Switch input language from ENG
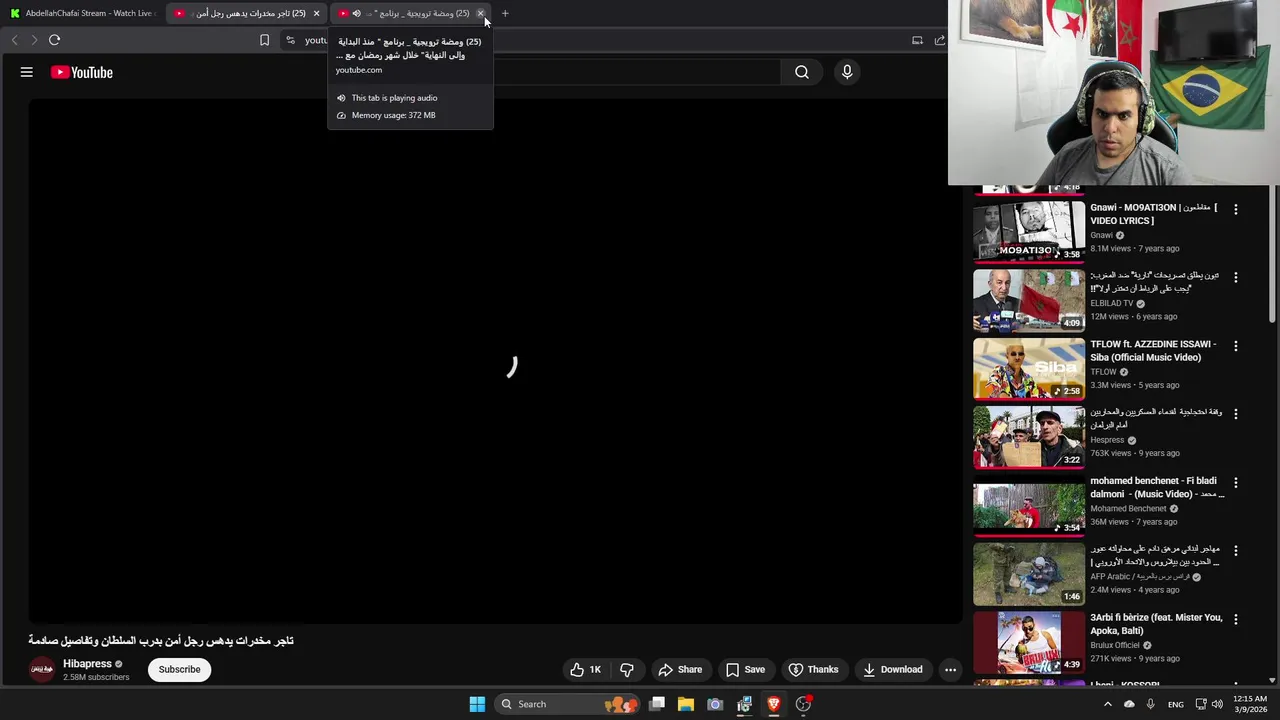 [x=1176, y=704]
